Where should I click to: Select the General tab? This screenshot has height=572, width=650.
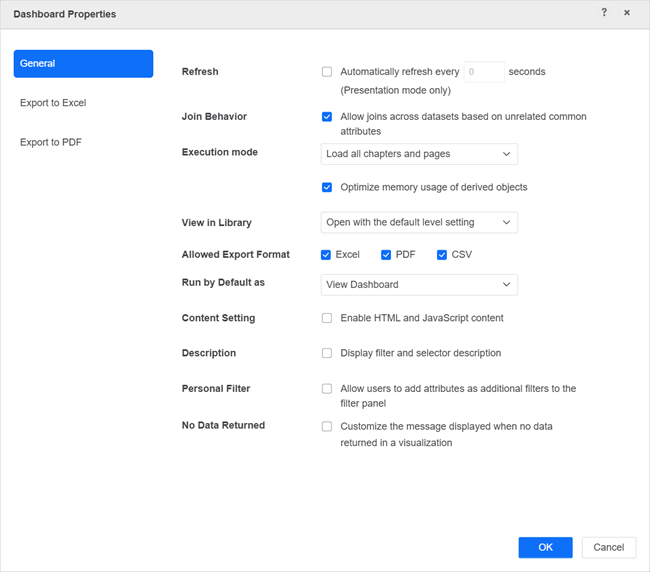pyautogui.click(x=83, y=64)
